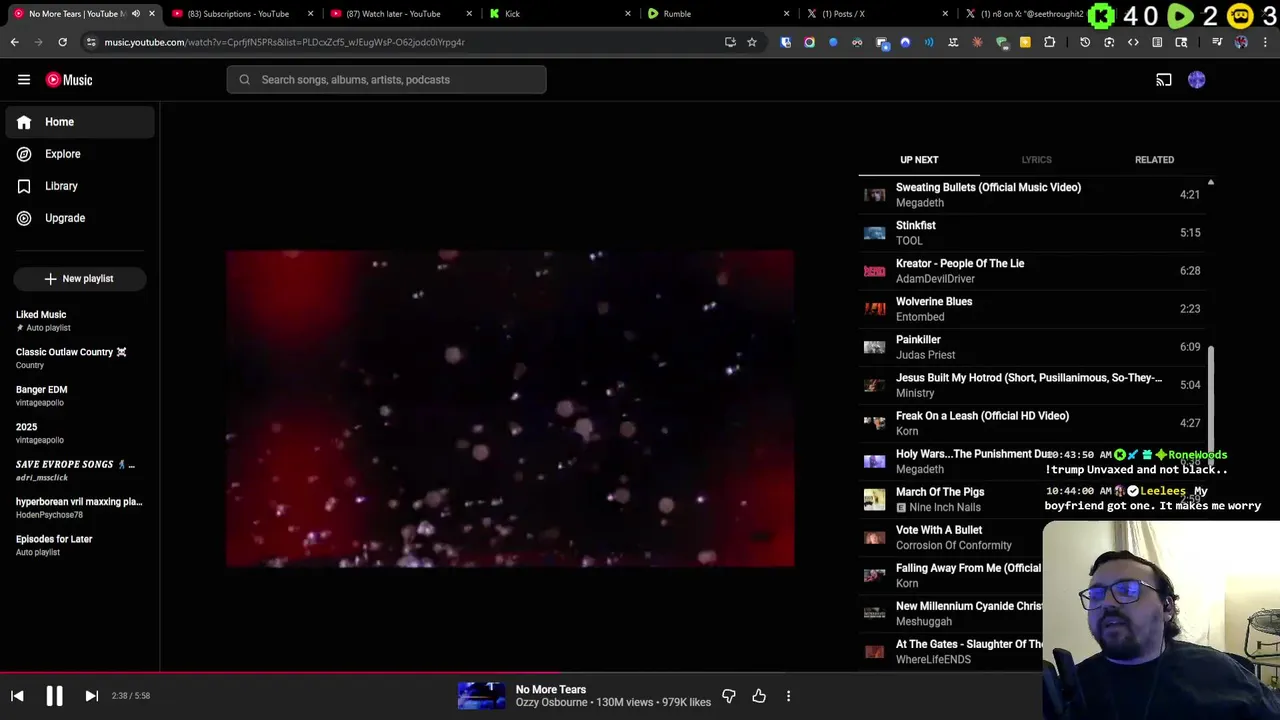Go back in browser history
The width and height of the screenshot is (1280, 720).
point(14,42)
